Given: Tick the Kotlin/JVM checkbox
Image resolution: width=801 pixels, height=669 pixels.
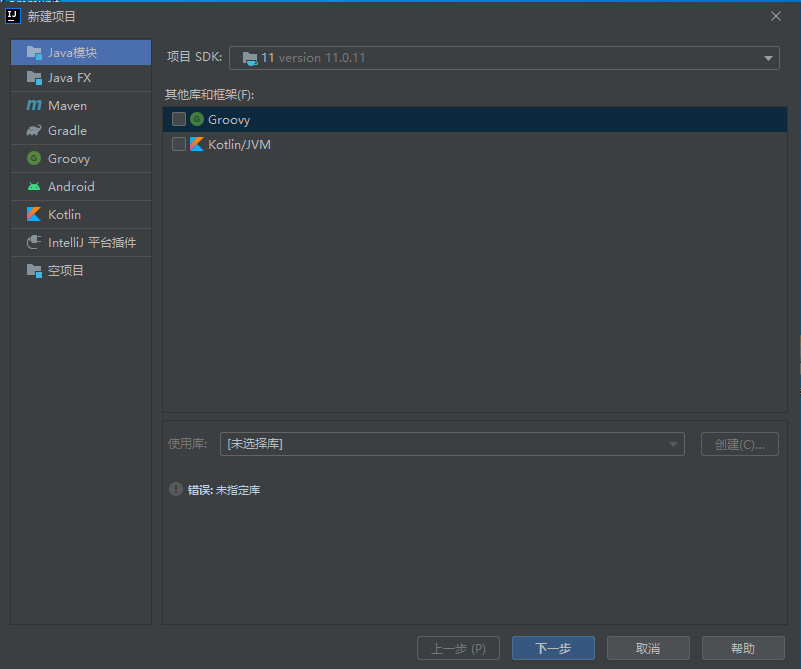Looking at the screenshot, I should pos(179,145).
